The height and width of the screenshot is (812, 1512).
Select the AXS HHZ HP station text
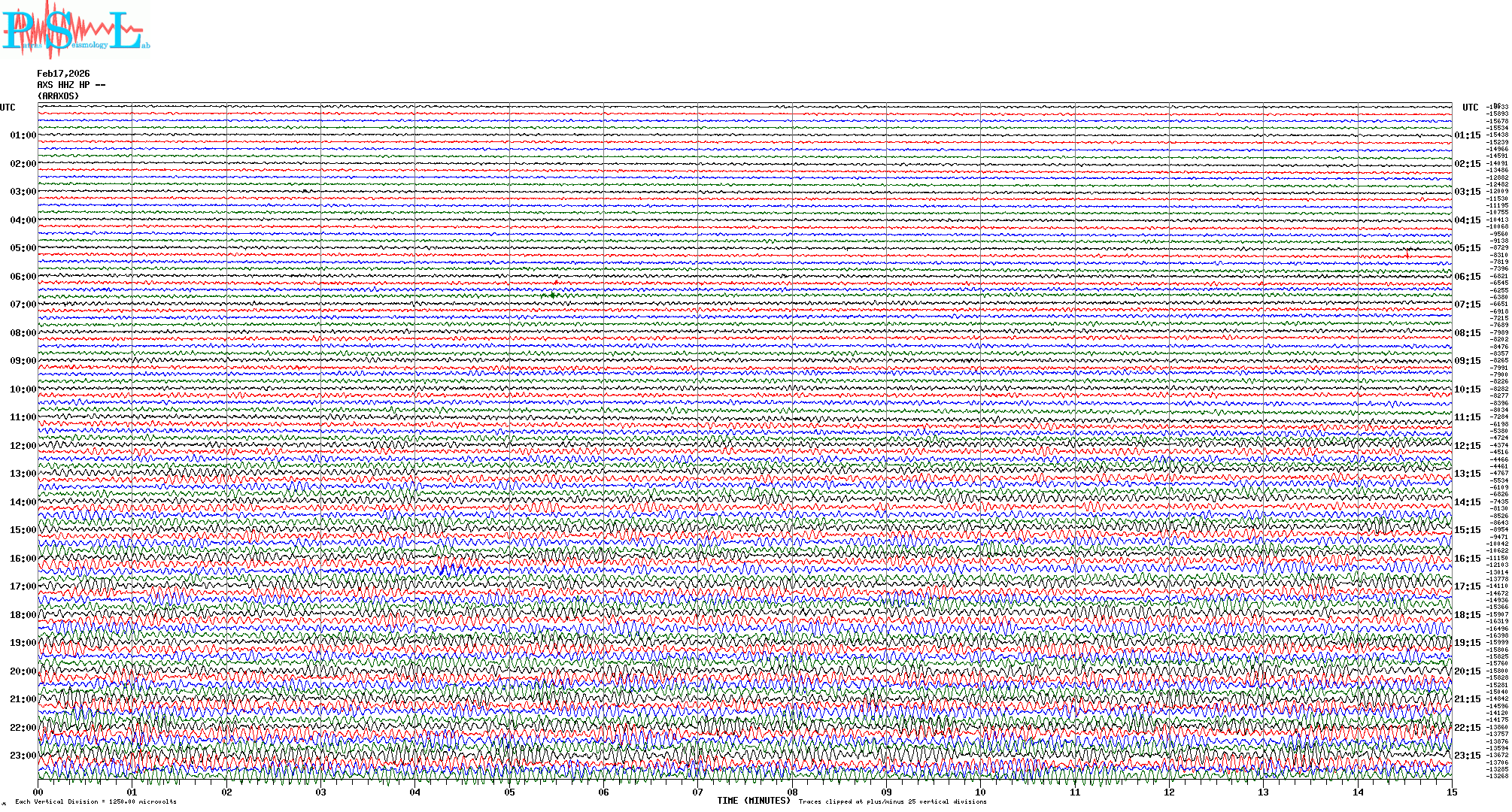click(x=71, y=85)
